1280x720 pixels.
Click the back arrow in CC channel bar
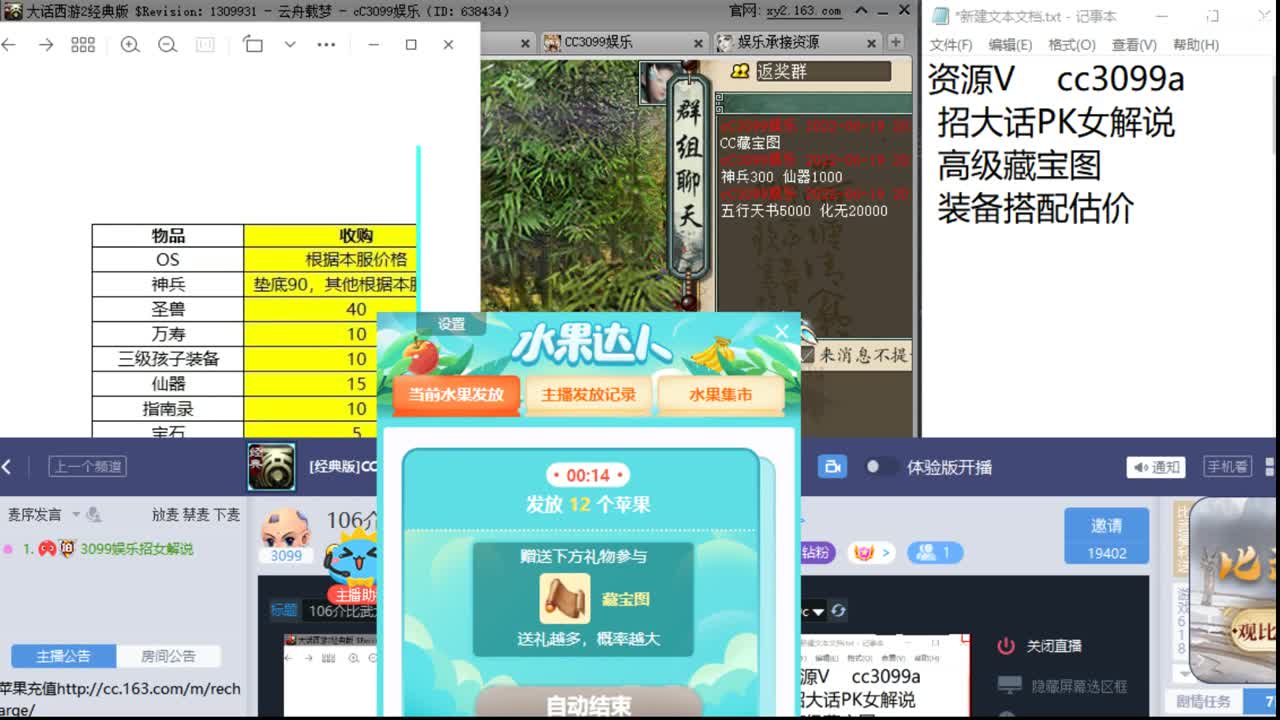[x=7, y=467]
